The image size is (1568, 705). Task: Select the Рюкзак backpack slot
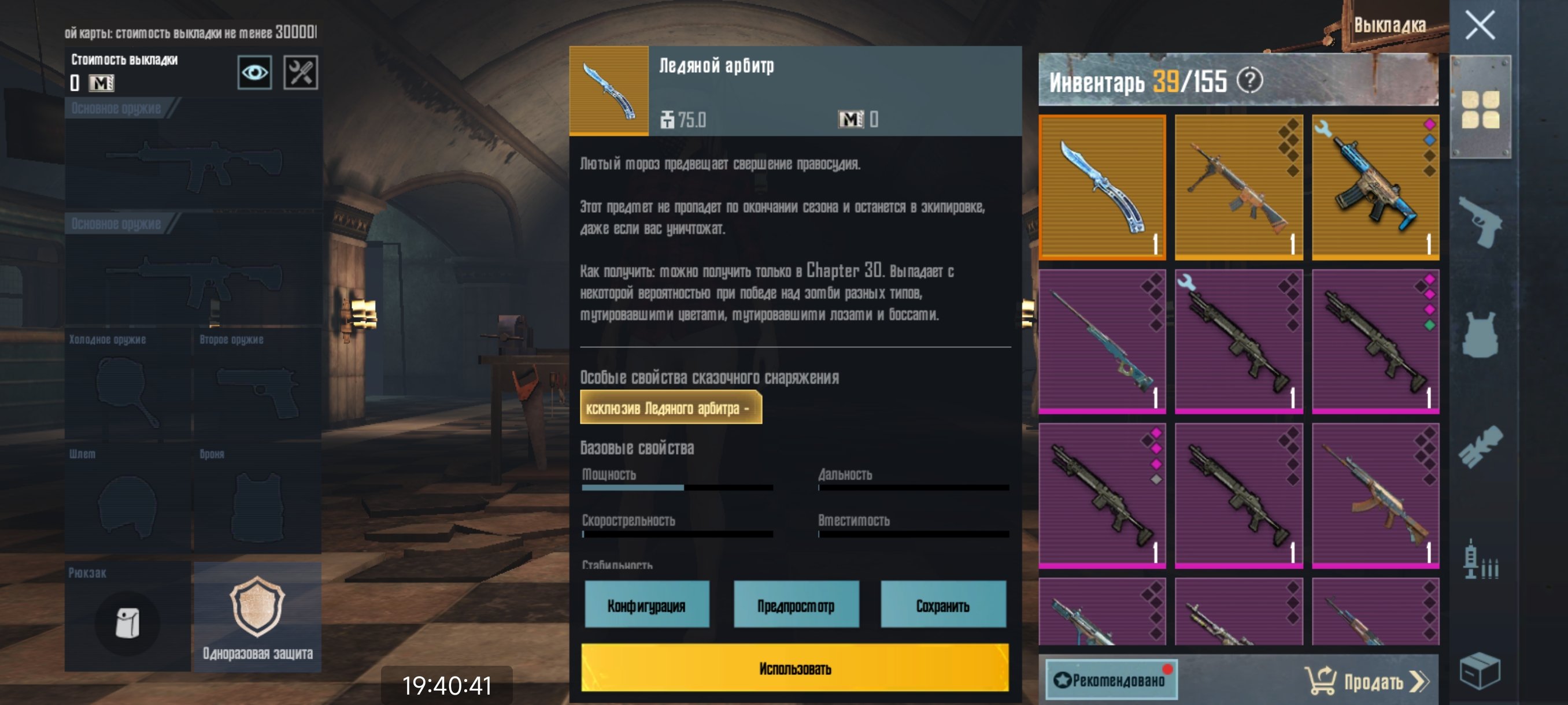click(127, 617)
